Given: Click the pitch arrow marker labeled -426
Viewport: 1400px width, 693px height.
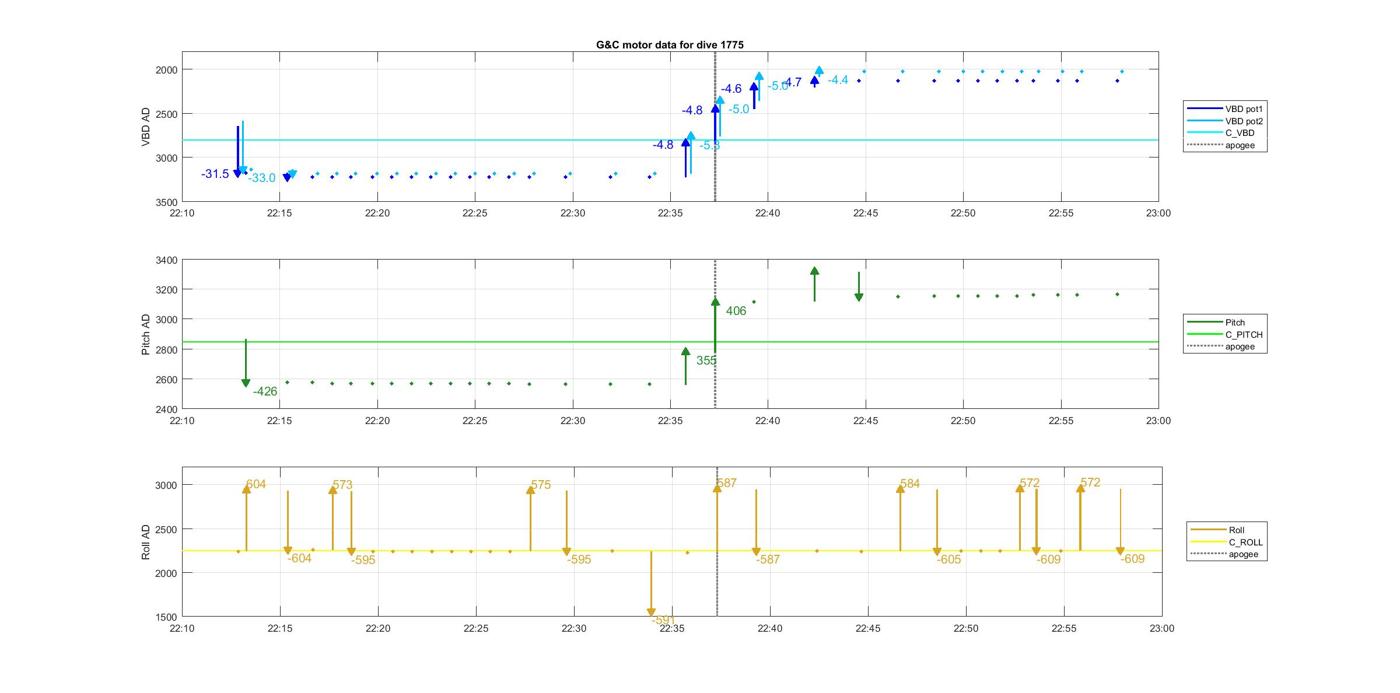Looking at the screenshot, I should (246, 363).
